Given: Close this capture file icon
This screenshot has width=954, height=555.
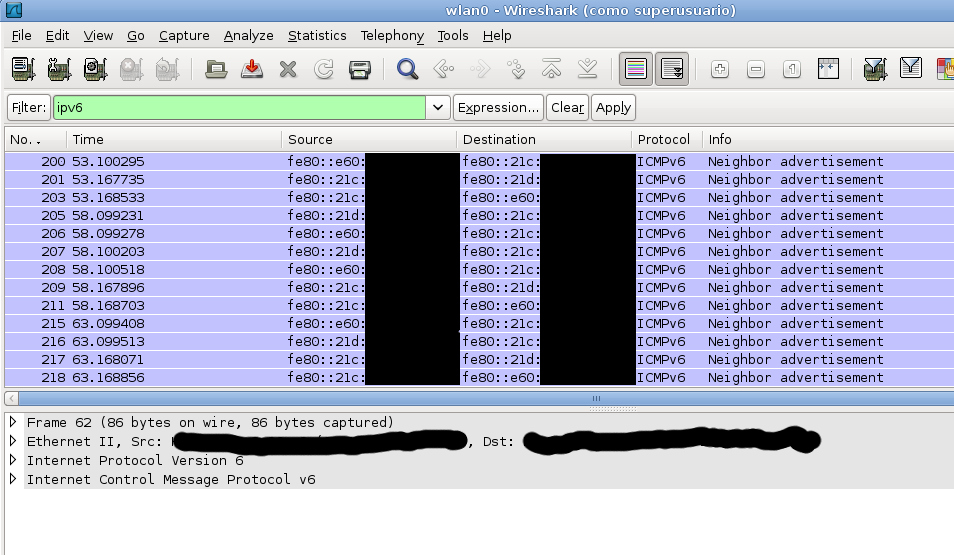Looking at the screenshot, I should point(288,69).
